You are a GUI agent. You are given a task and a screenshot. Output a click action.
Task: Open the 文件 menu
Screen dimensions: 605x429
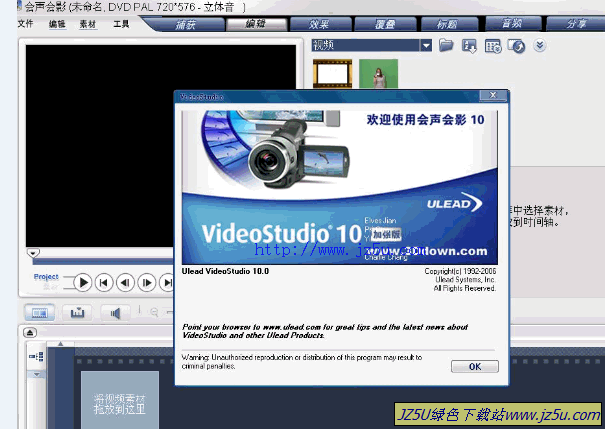[25, 24]
